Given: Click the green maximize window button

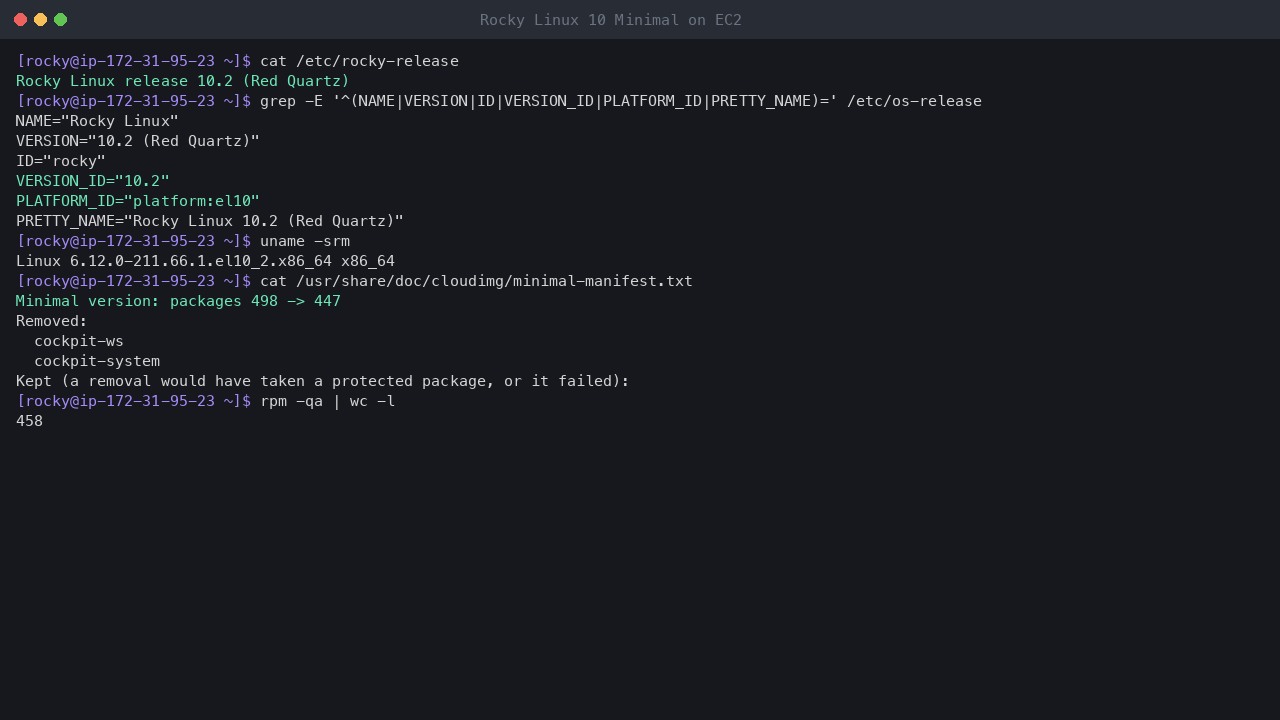Looking at the screenshot, I should click(60, 20).
